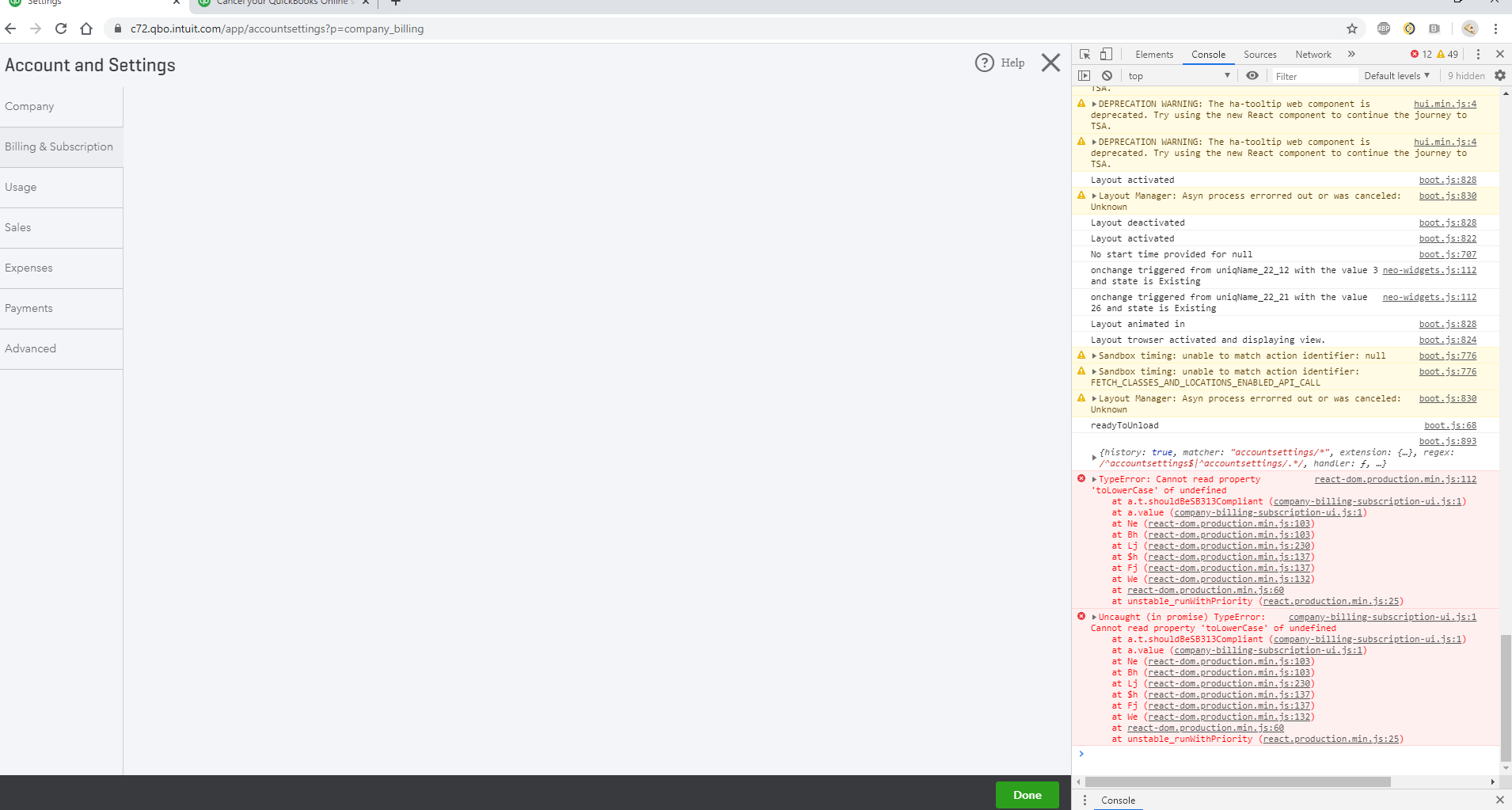Viewport: 1512px width, 810px height.
Task: Open the DevTools Sources tab
Action: tap(1260, 54)
